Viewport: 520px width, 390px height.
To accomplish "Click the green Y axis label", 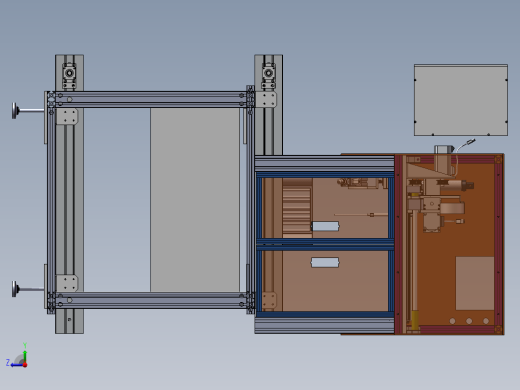I will [x=25, y=345].
